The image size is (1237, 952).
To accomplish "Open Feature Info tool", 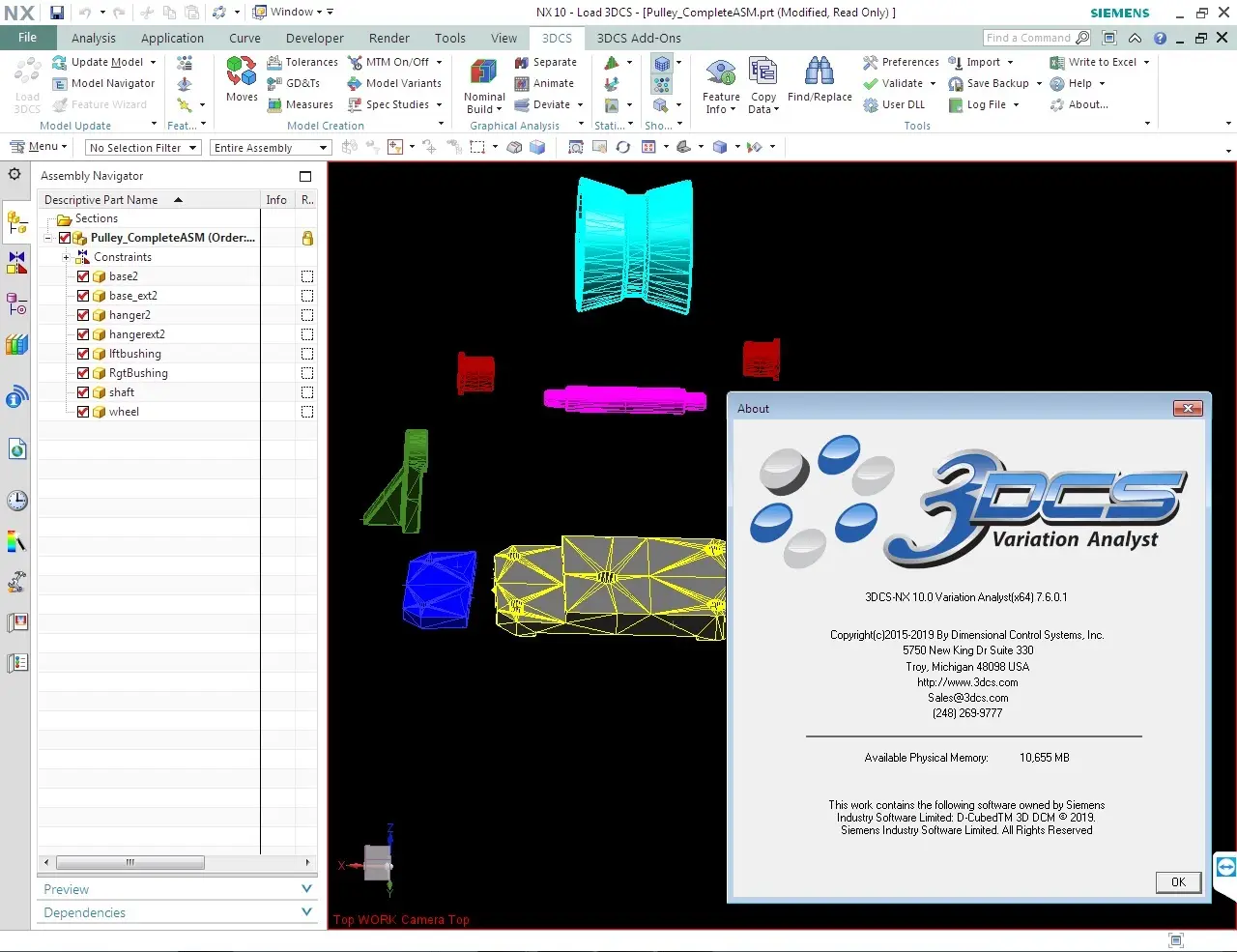I will point(721,86).
